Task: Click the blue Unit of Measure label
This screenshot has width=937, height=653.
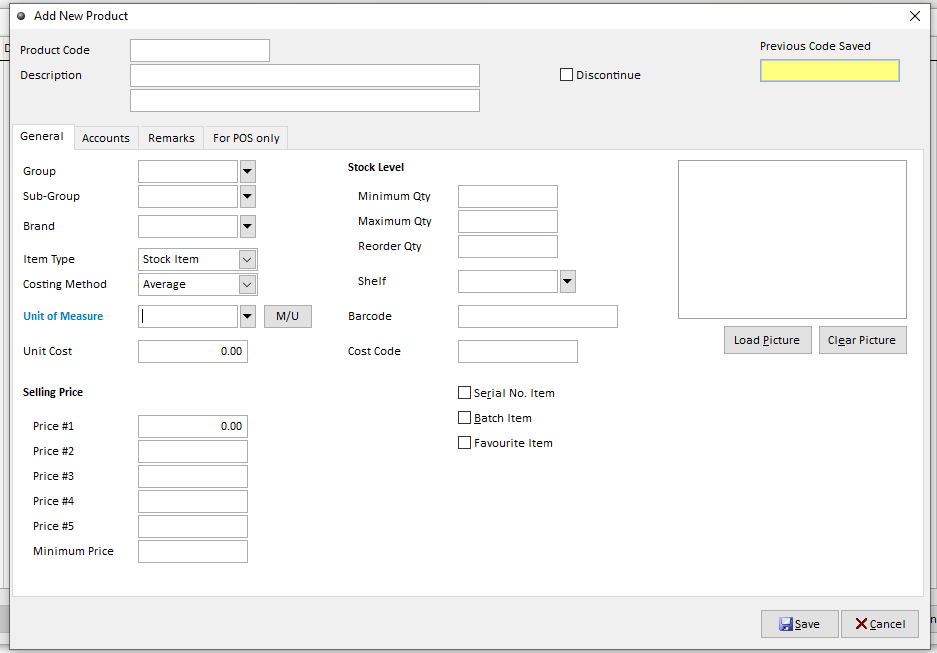Action: coord(63,316)
